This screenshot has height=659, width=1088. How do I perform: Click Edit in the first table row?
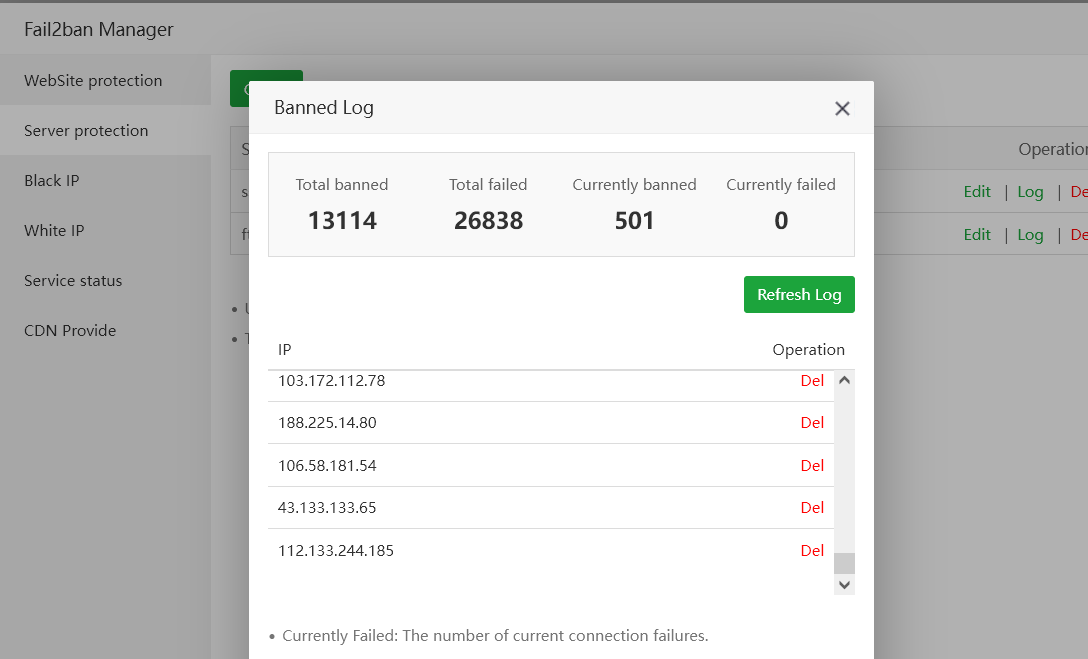[x=977, y=192]
